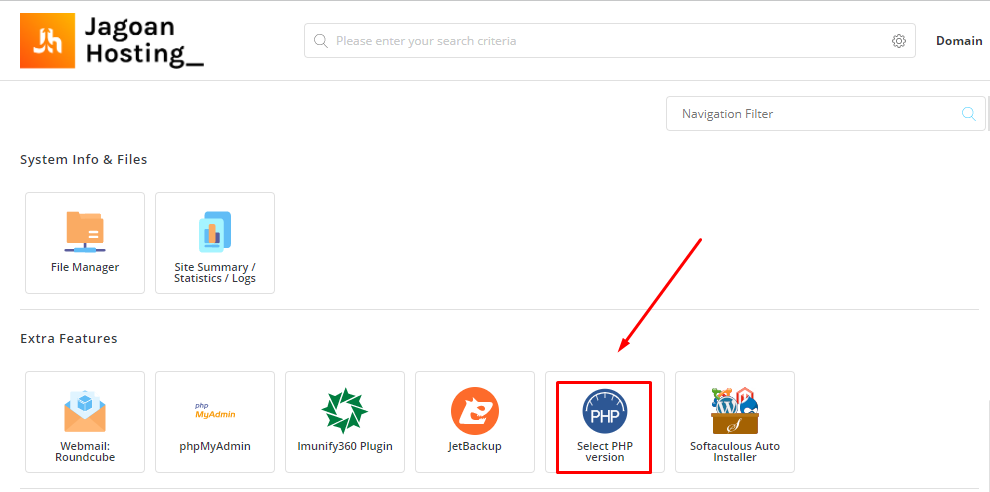Image resolution: width=990 pixels, height=492 pixels.
Task: Click the Jagoan Hosting logo
Action: [47, 40]
